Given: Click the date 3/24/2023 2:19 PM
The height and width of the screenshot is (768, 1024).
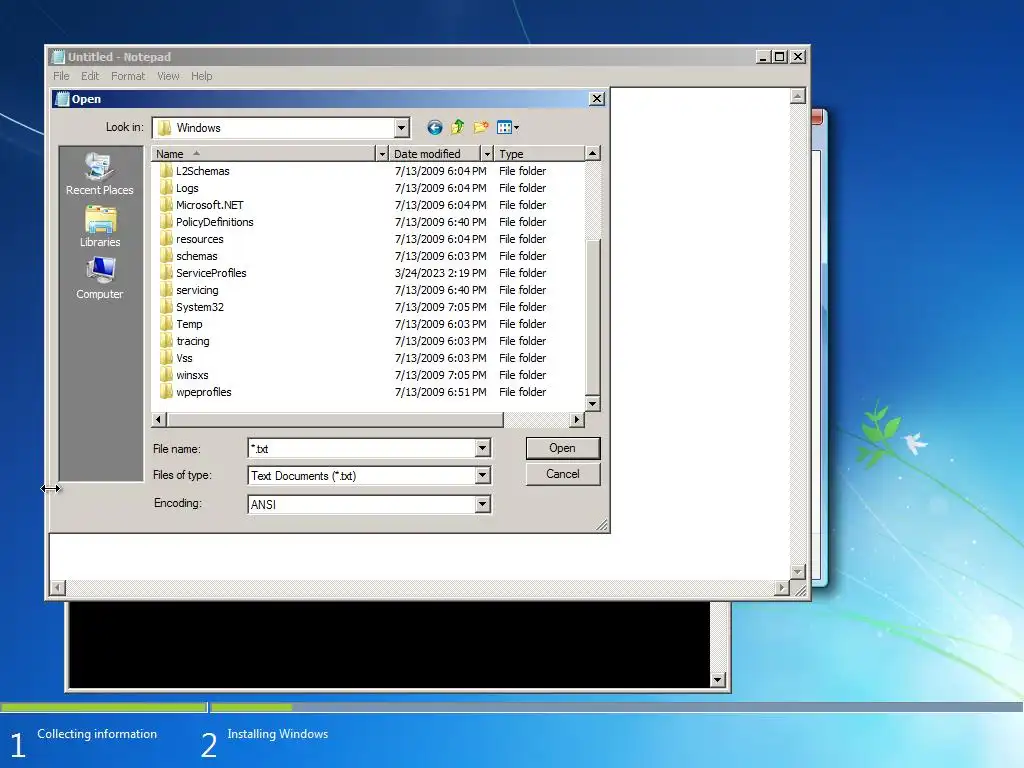Looking at the screenshot, I should [x=440, y=273].
